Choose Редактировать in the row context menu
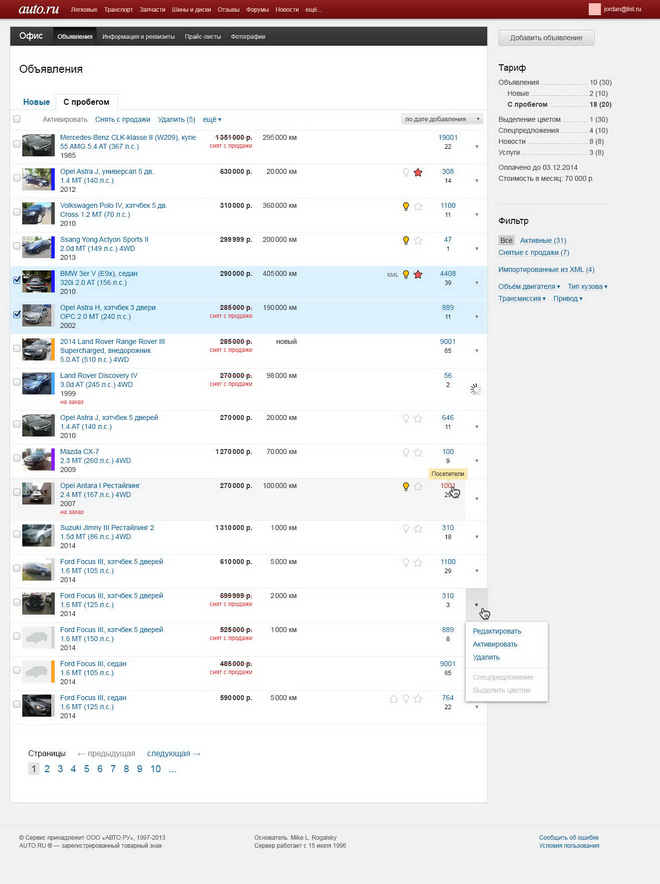 click(x=497, y=631)
